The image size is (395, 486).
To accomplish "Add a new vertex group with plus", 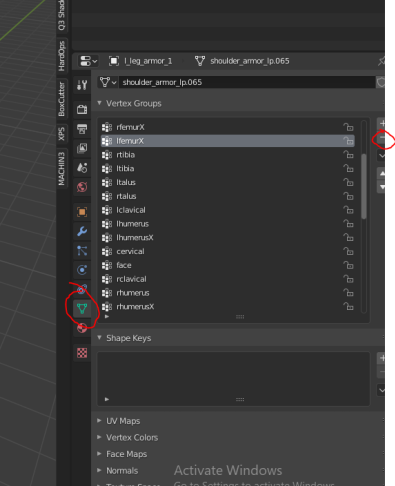I will tap(382, 123).
